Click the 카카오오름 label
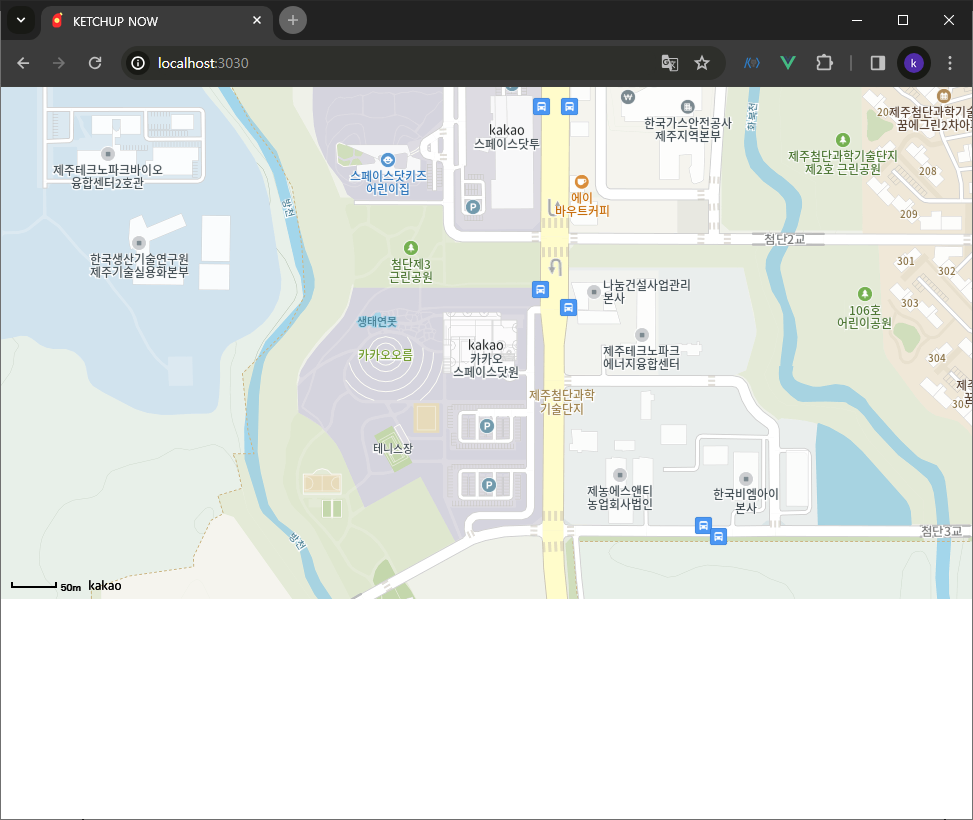This screenshot has height=820, width=973. click(x=385, y=355)
